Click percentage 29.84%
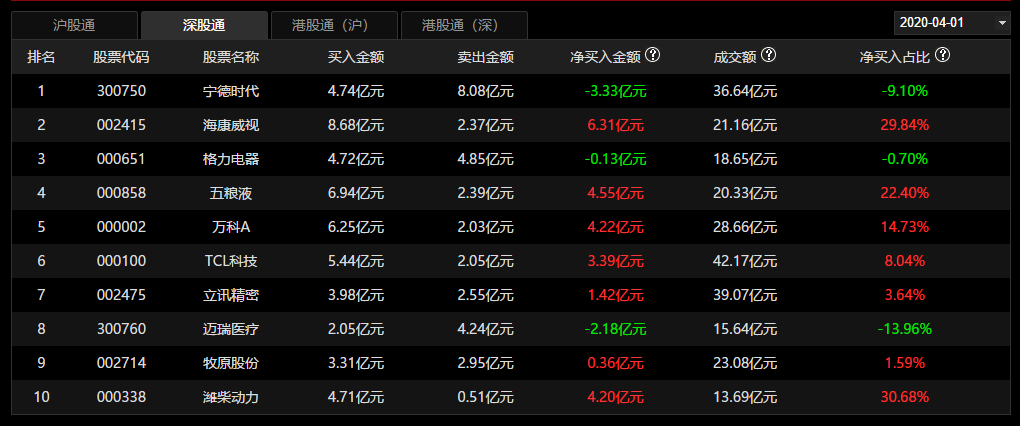Screen dimensions: 1020x426 click(905, 125)
